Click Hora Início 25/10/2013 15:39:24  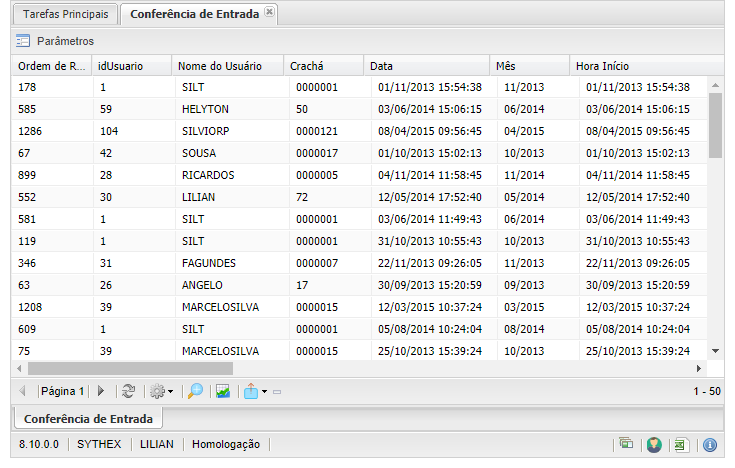pyautogui.click(x=638, y=351)
